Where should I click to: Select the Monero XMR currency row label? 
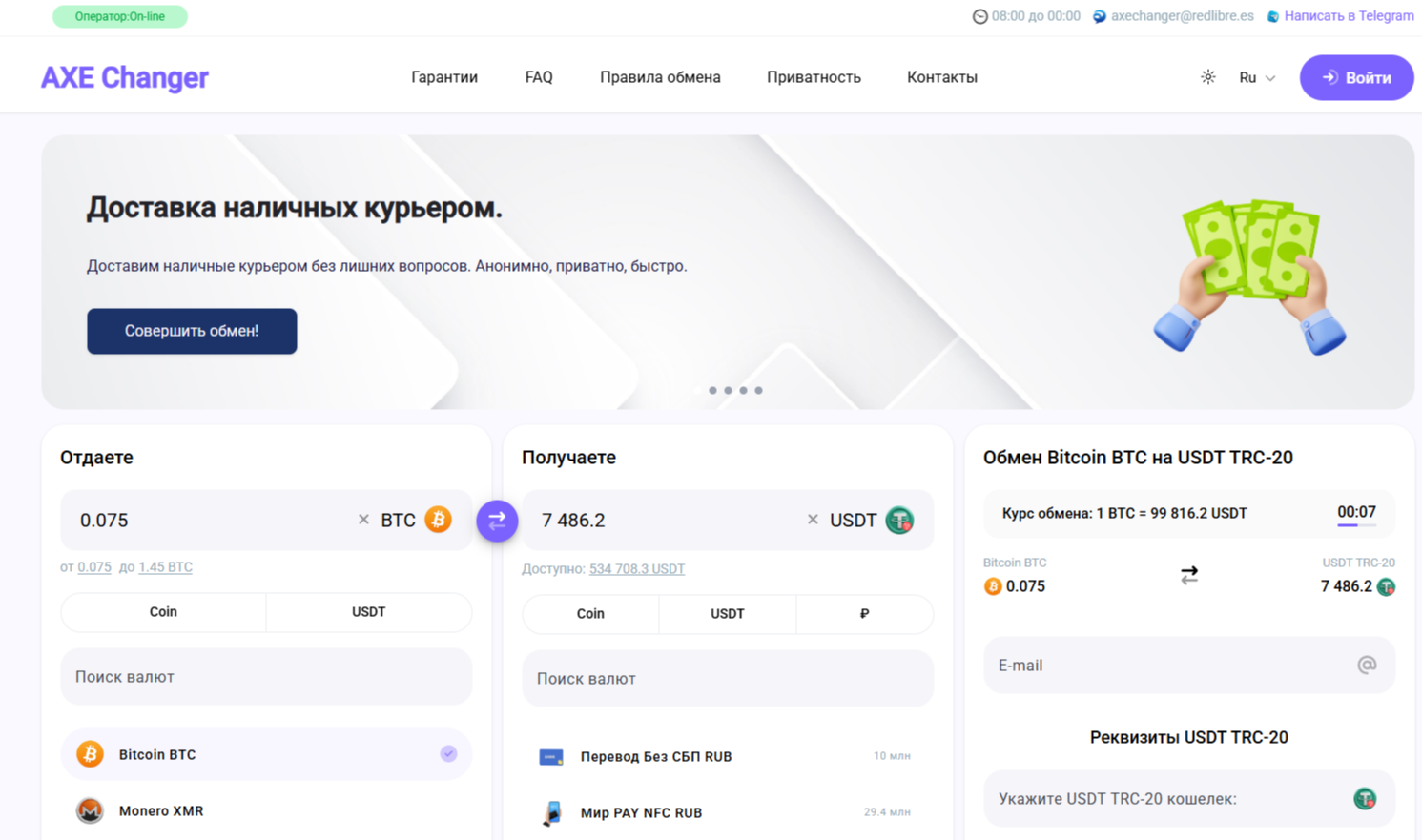pyautogui.click(x=161, y=811)
